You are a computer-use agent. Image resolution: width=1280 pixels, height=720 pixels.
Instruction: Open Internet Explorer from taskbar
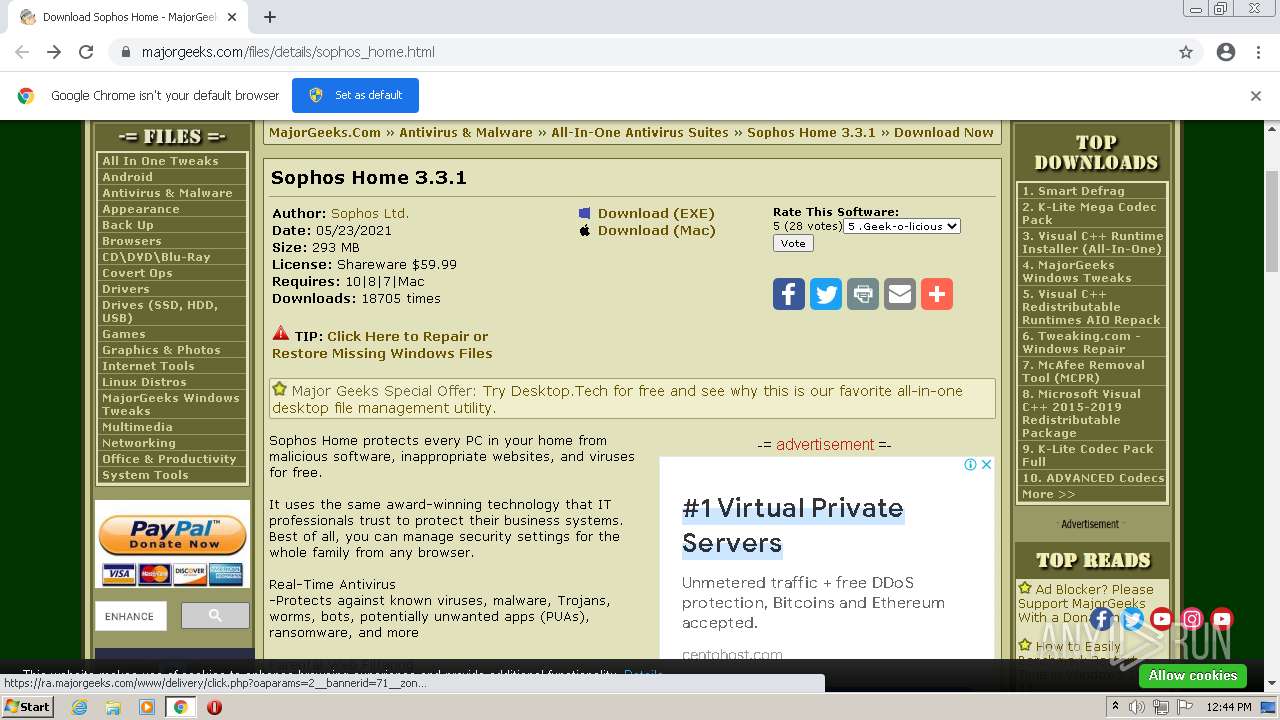click(x=80, y=707)
